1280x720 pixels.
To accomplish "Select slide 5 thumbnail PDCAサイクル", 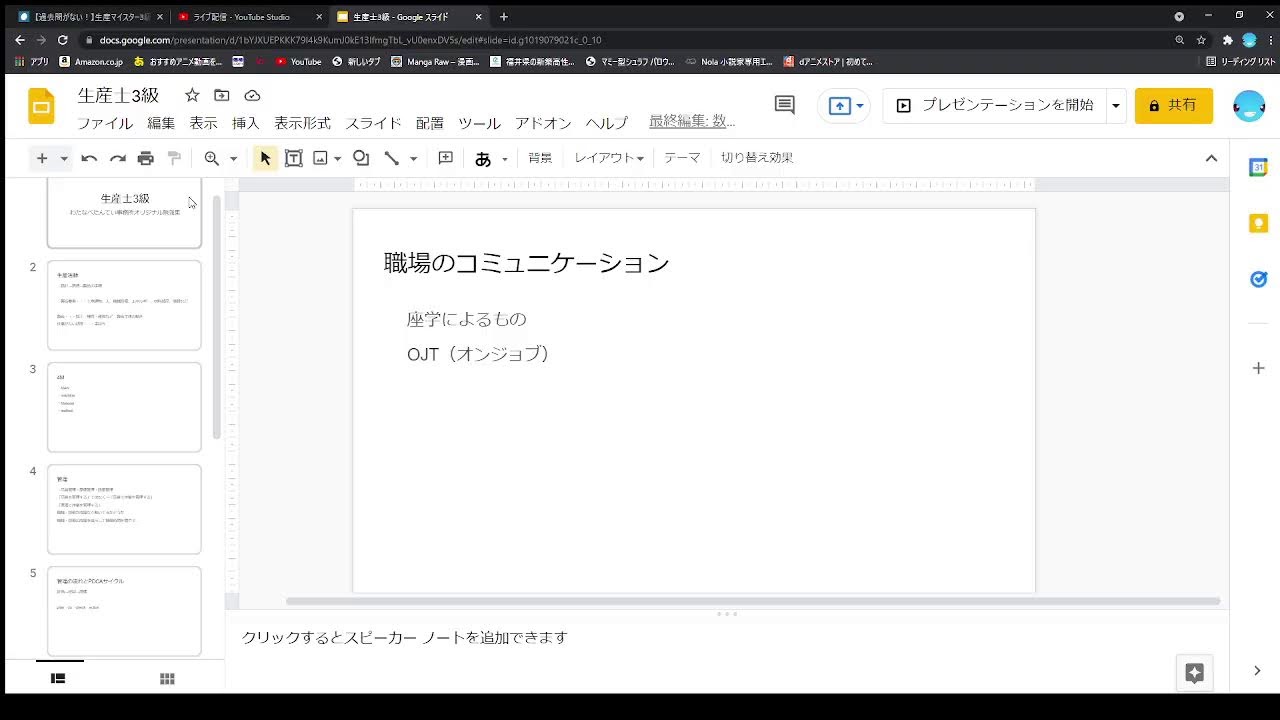I will (124, 611).
